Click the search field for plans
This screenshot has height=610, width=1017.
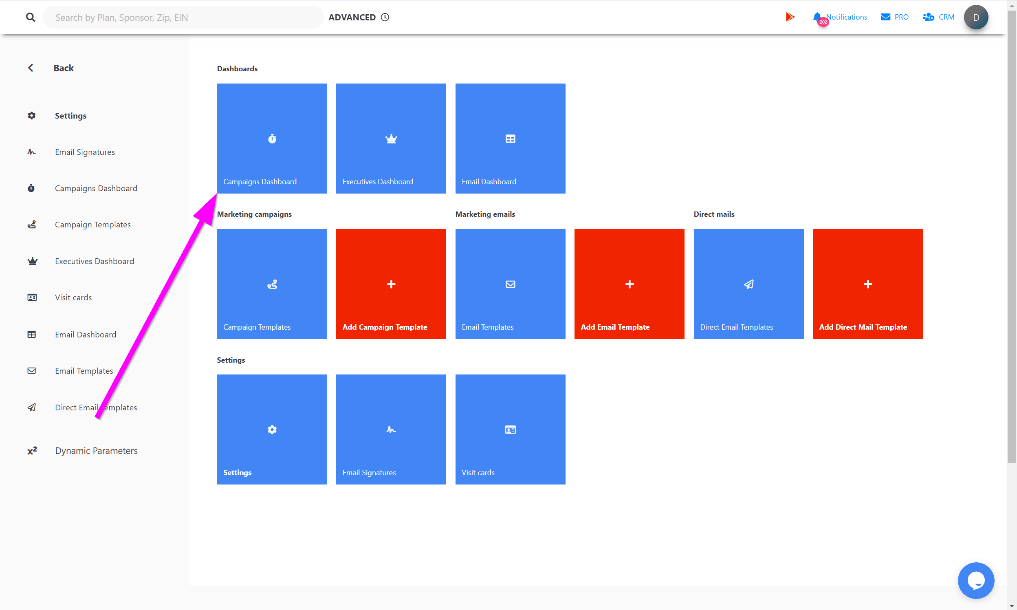[185, 17]
